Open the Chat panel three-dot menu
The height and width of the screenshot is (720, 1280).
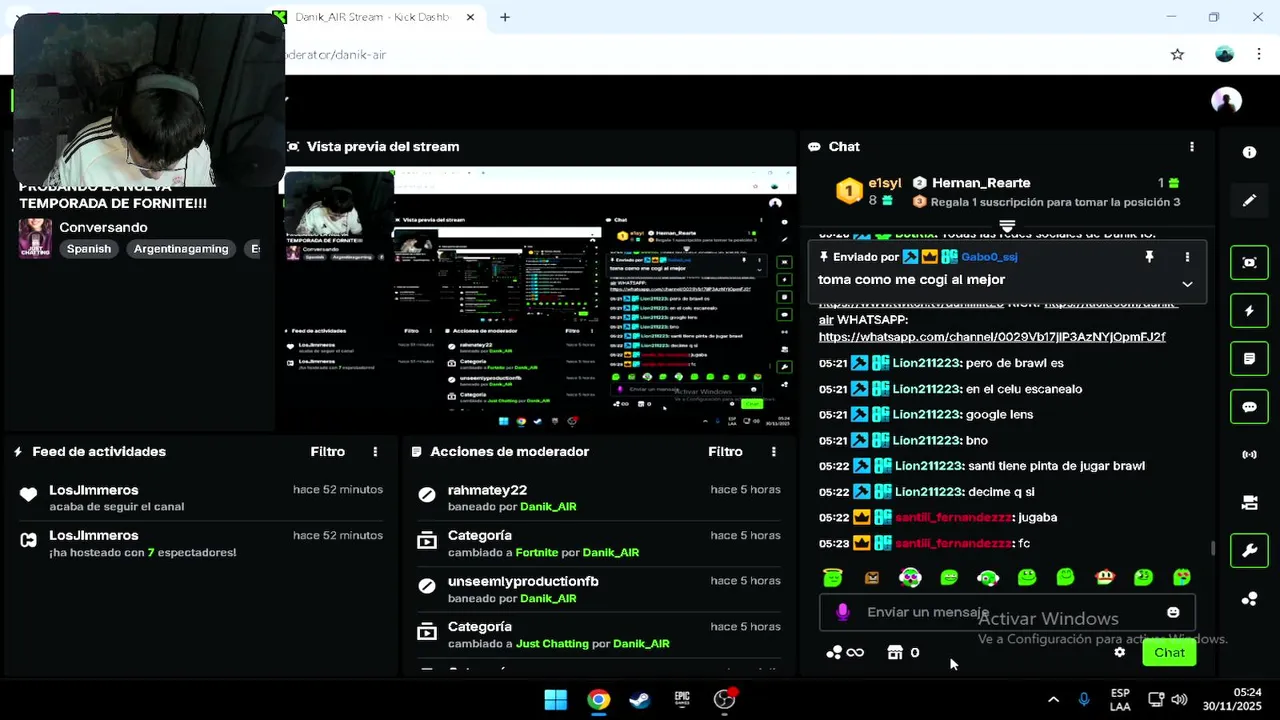(1191, 146)
